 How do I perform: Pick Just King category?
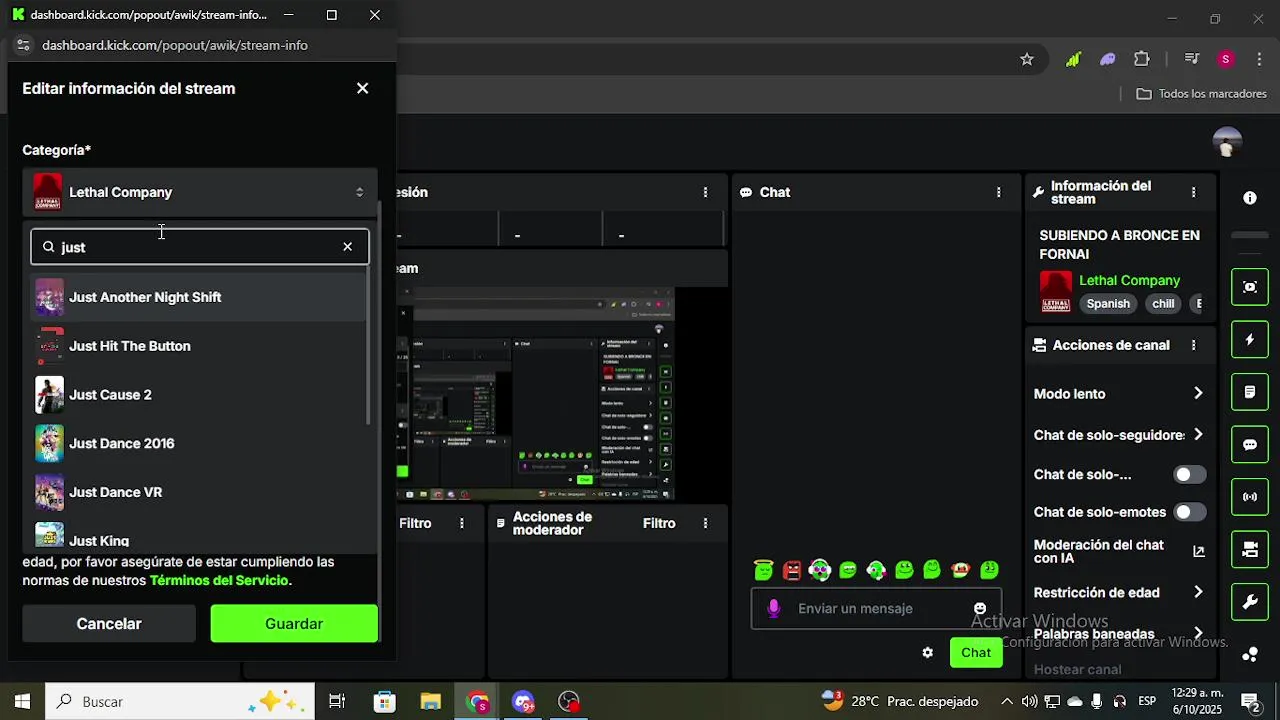point(198,537)
